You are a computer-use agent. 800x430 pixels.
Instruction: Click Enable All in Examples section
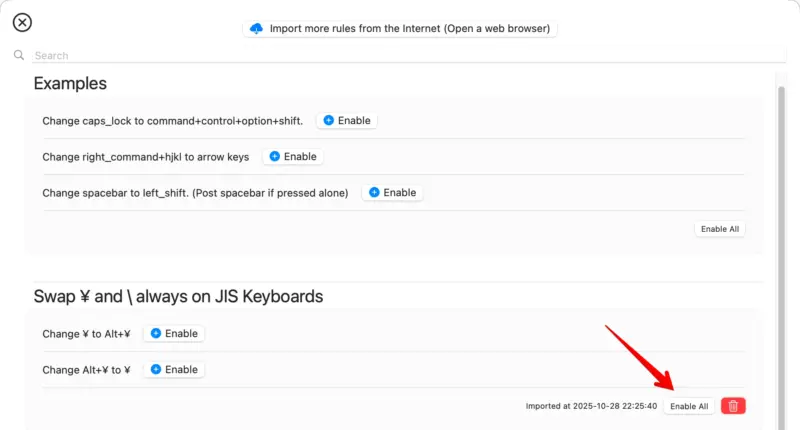(720, 229)
